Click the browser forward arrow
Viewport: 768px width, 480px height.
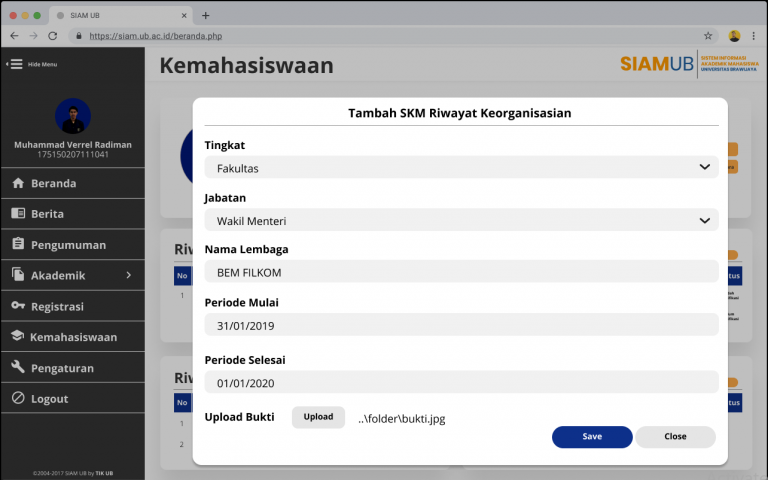click(x=33, y=36)
